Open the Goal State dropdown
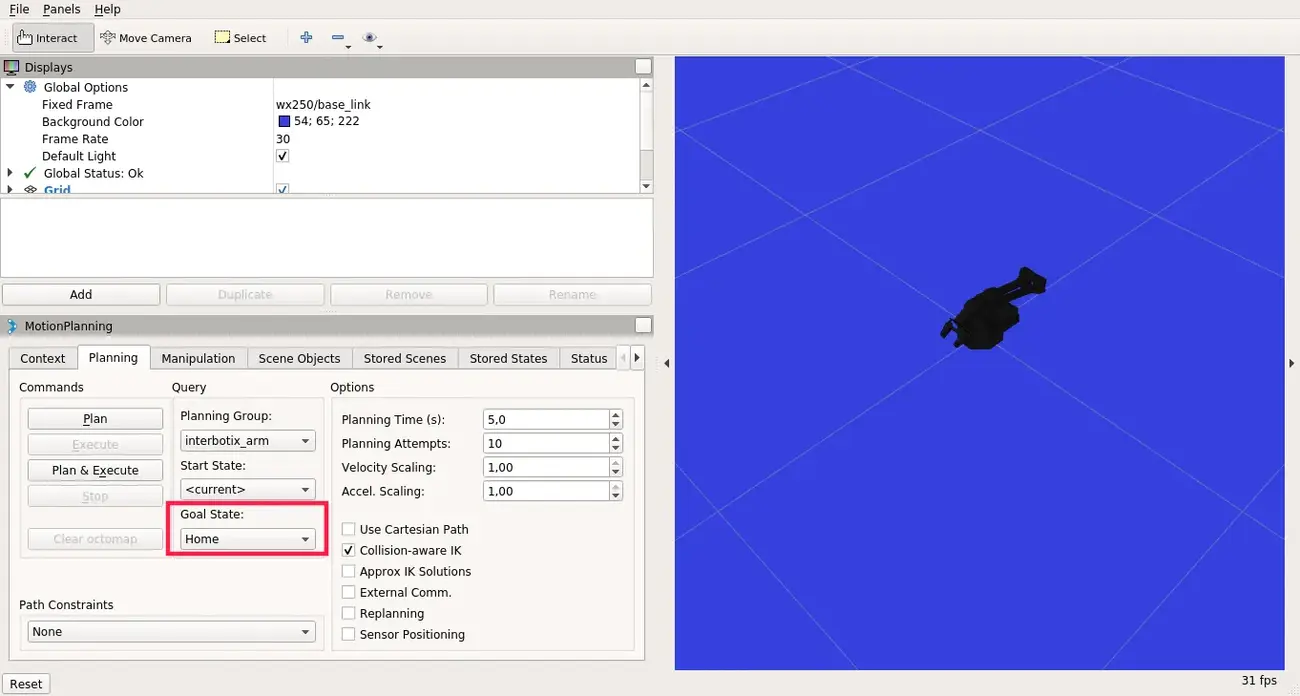Image resolution: width=1300 pixels, height=696 pixels. tap(248, 539)
